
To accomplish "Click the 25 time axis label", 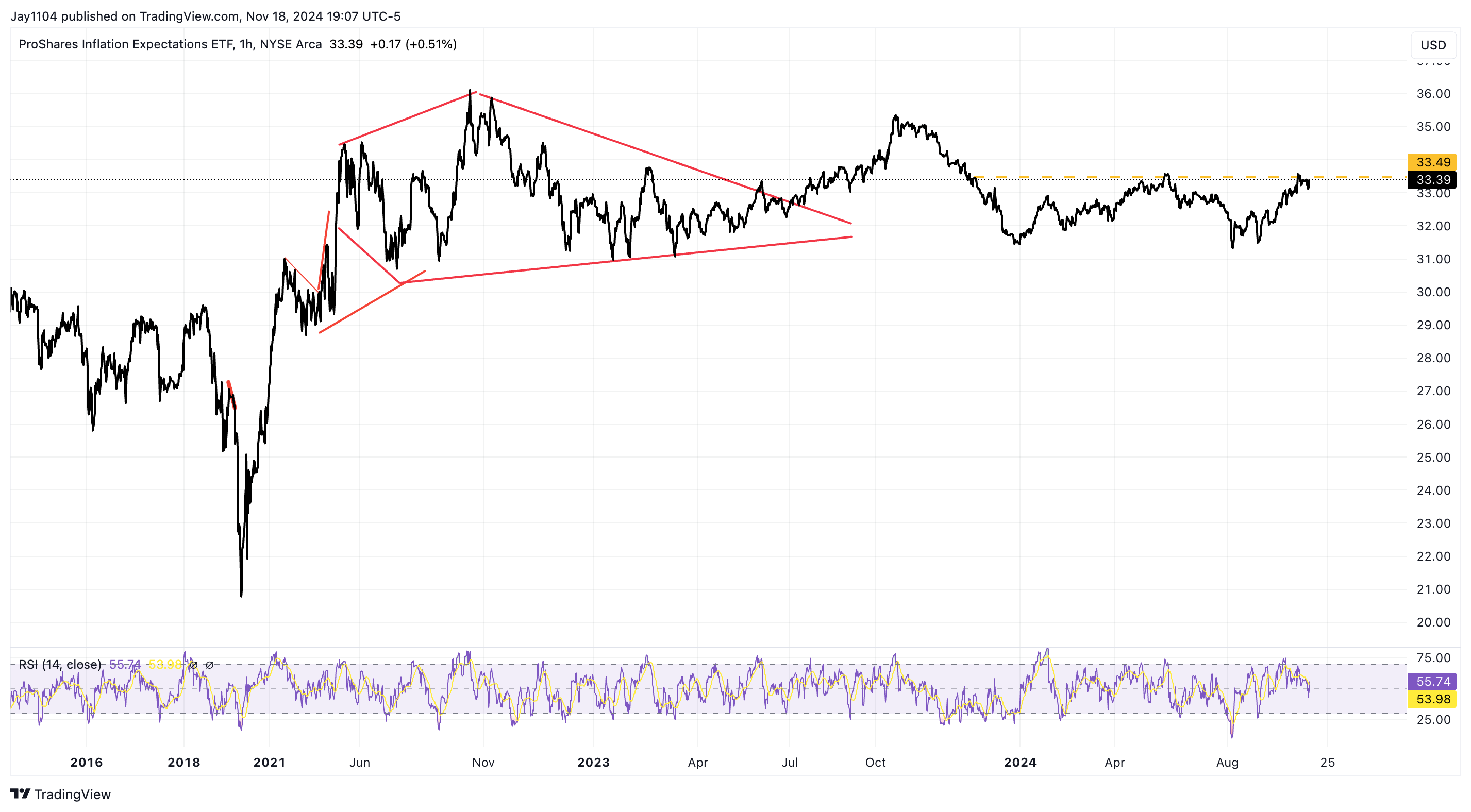I will (1328, 763).
